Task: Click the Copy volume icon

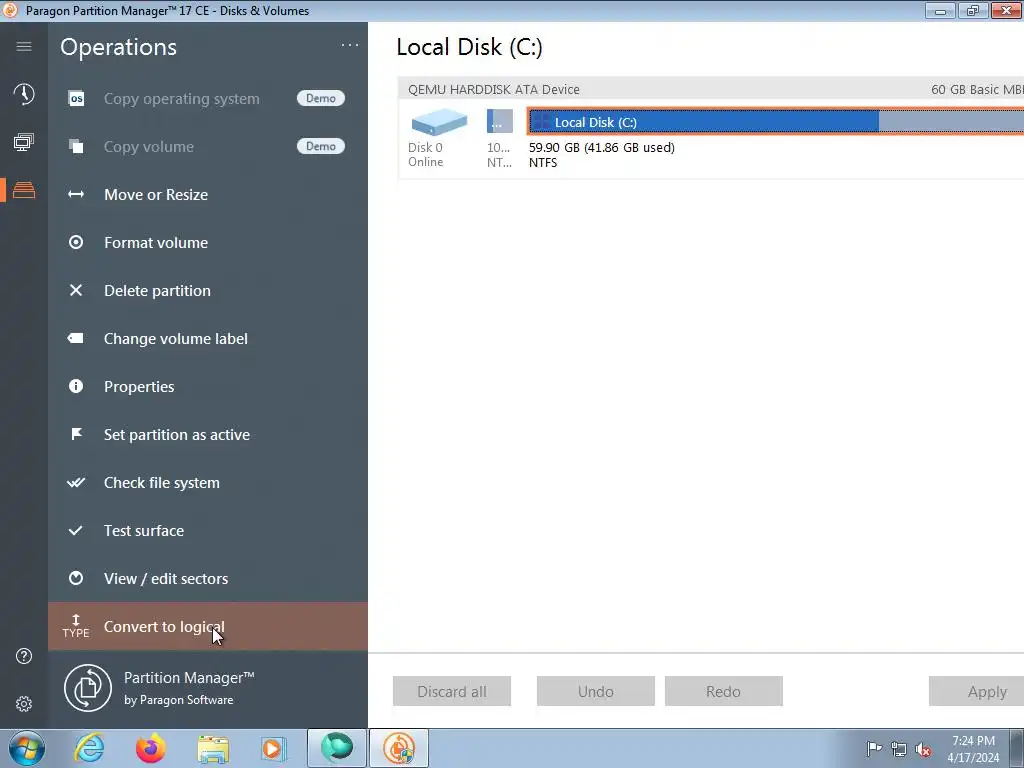Action: (76, 146)
